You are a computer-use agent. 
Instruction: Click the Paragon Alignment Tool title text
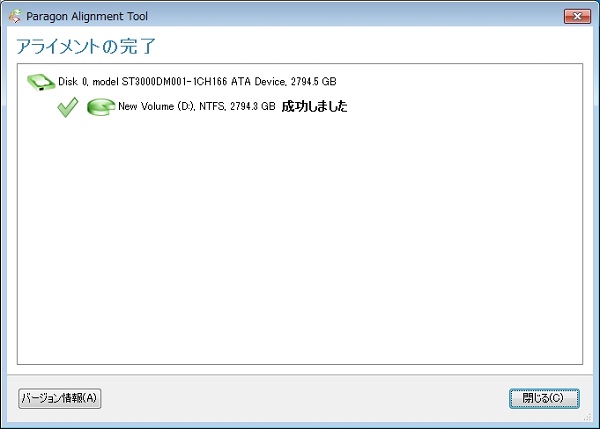click(x=87, y=16)
